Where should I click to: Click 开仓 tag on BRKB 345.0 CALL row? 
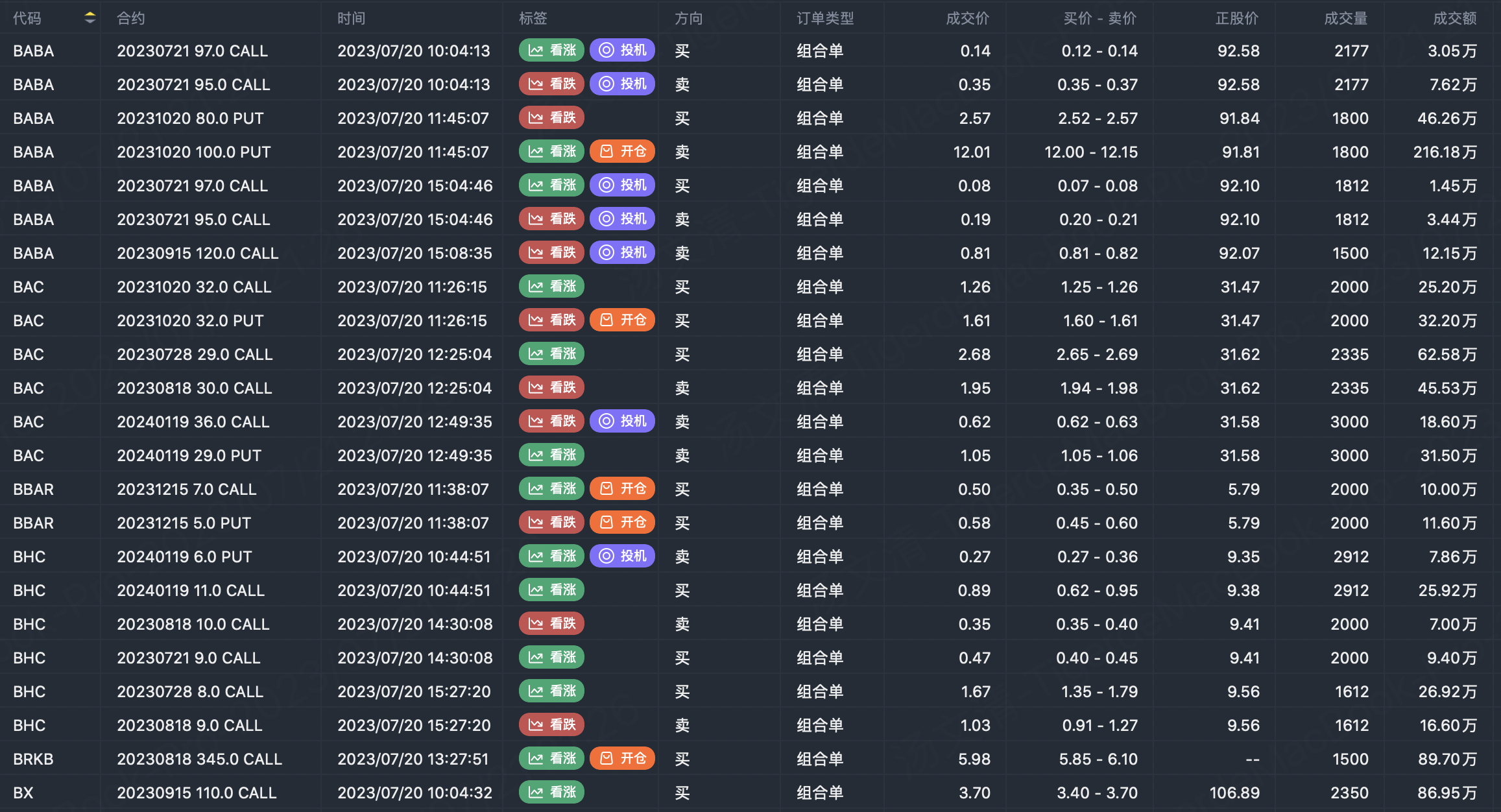pyautogui.click(x=622, y=759)
